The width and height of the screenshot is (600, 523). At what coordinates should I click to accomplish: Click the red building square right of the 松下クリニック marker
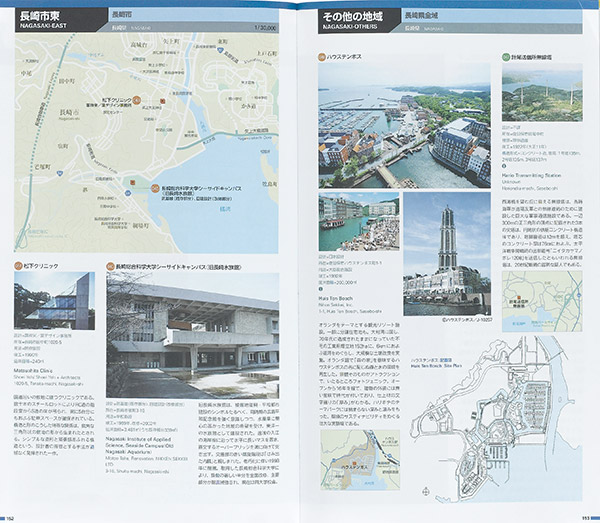(x=163, y=101)
